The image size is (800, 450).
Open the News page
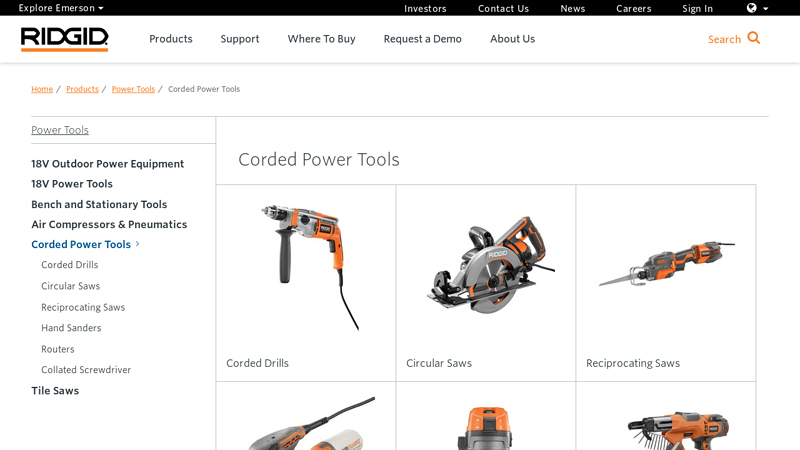point(572,9)
